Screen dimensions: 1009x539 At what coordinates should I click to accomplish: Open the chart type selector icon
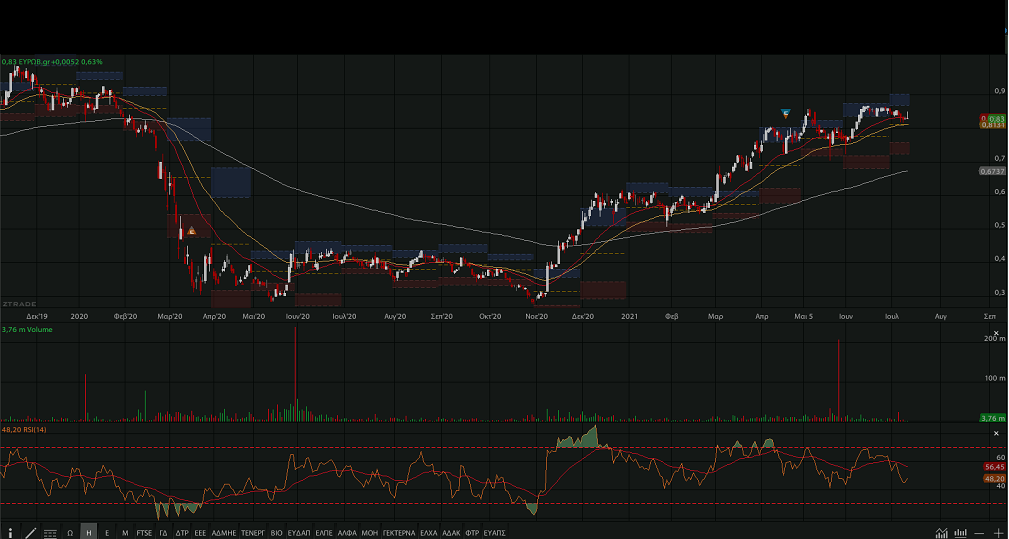(x=961, y=533)
